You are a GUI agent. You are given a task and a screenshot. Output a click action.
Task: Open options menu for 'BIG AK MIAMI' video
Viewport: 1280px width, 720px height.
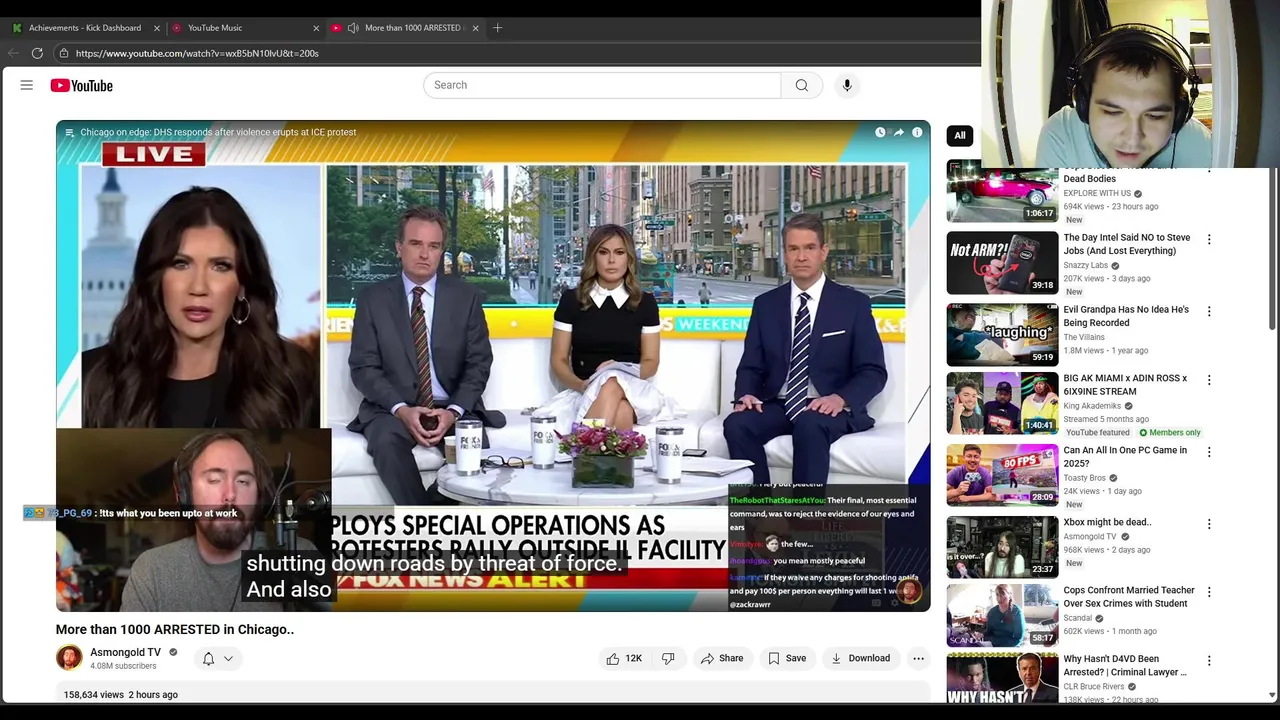tap(1209, 380)
